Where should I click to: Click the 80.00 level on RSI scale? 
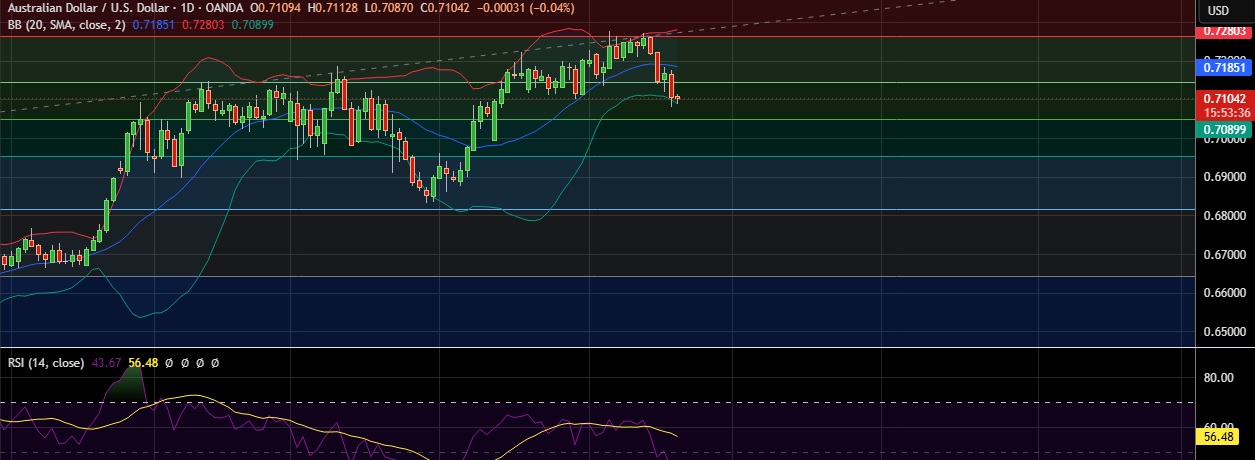coord(1218,378)
